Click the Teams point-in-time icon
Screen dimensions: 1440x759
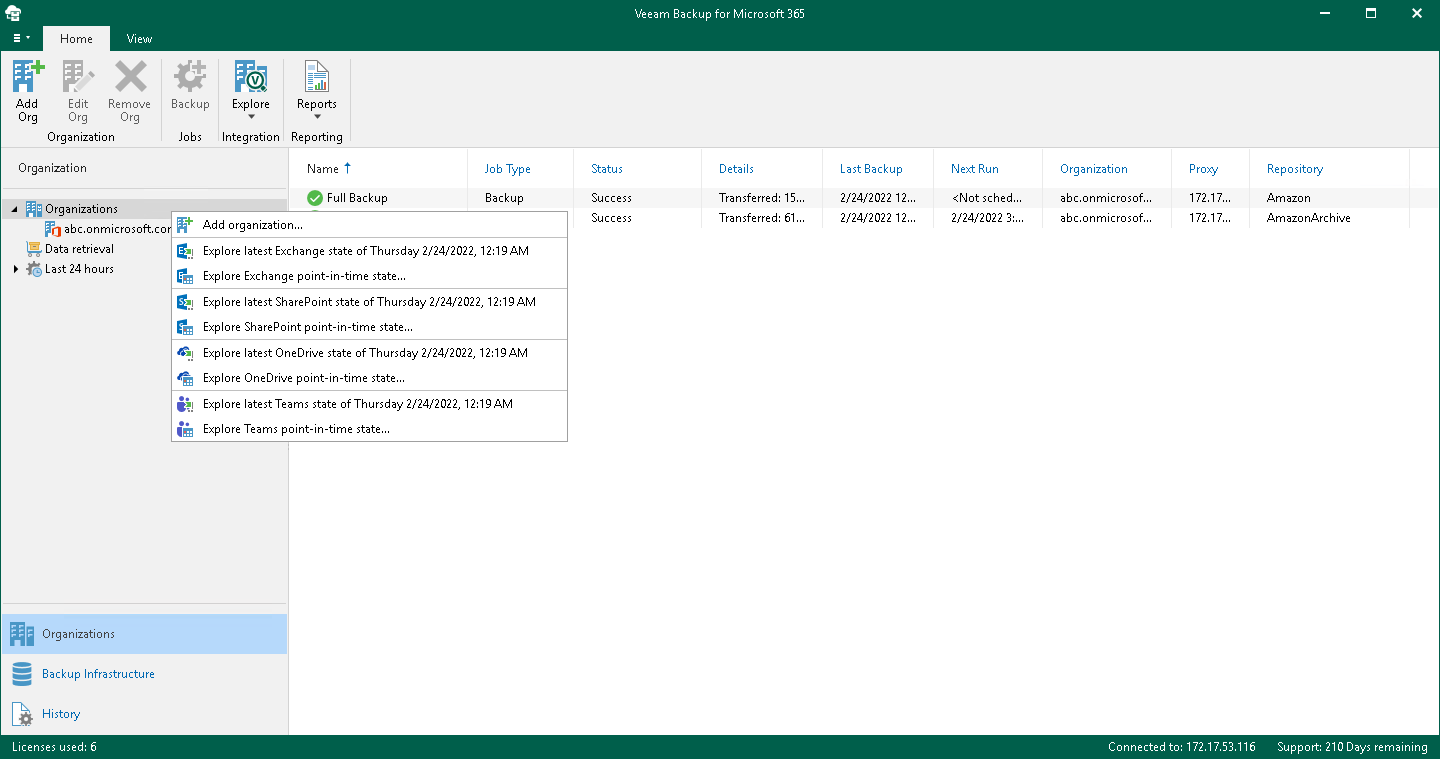[x=185, y=429]
